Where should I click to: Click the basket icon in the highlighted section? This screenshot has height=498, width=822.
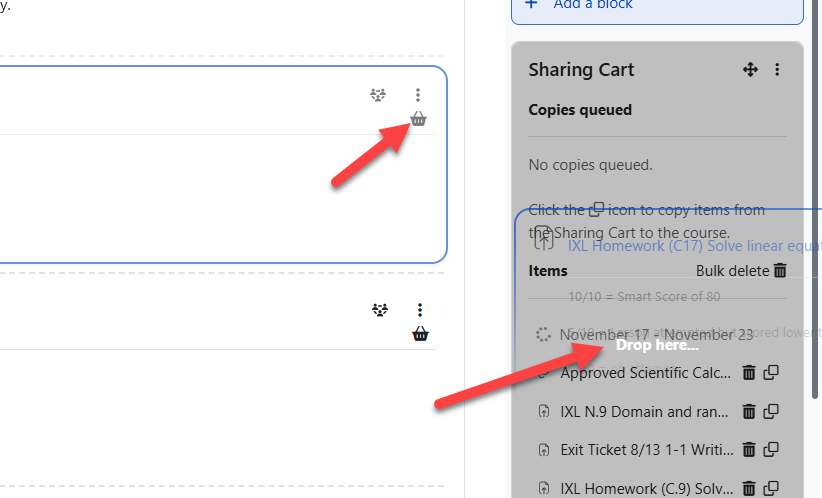(x=418, y=120)
